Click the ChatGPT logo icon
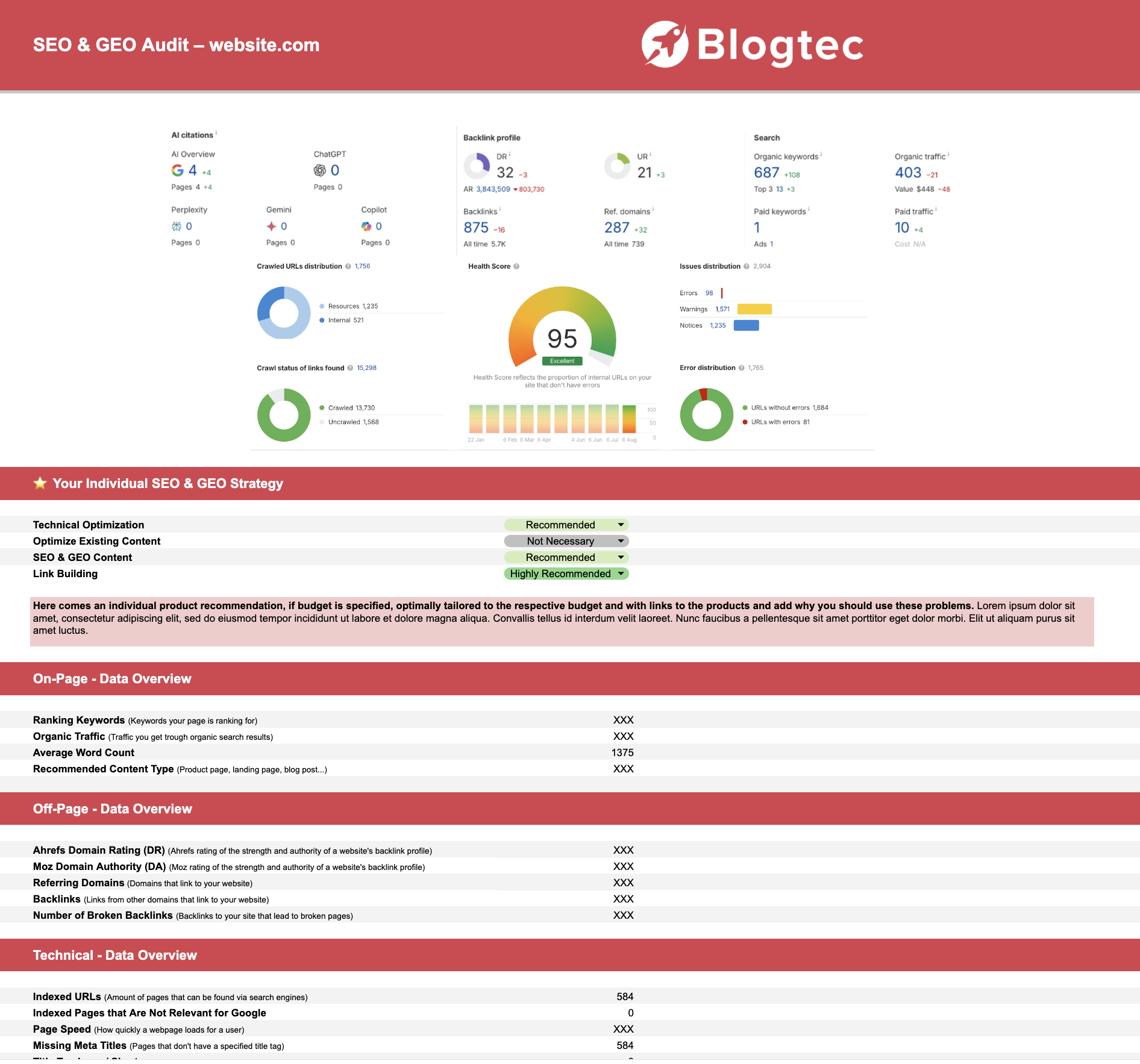Viewport: 1140px width, 1064px height. click(x=319, y=171)
